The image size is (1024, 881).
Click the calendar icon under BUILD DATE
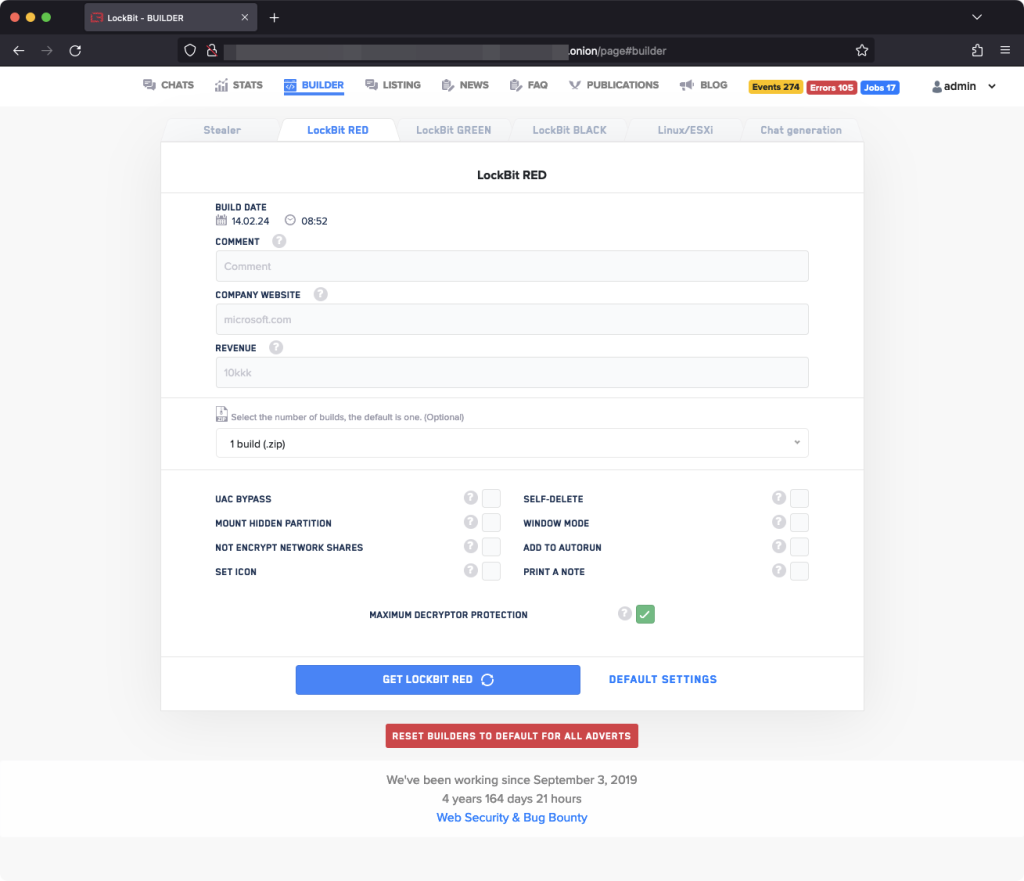(x=221, y=220)
